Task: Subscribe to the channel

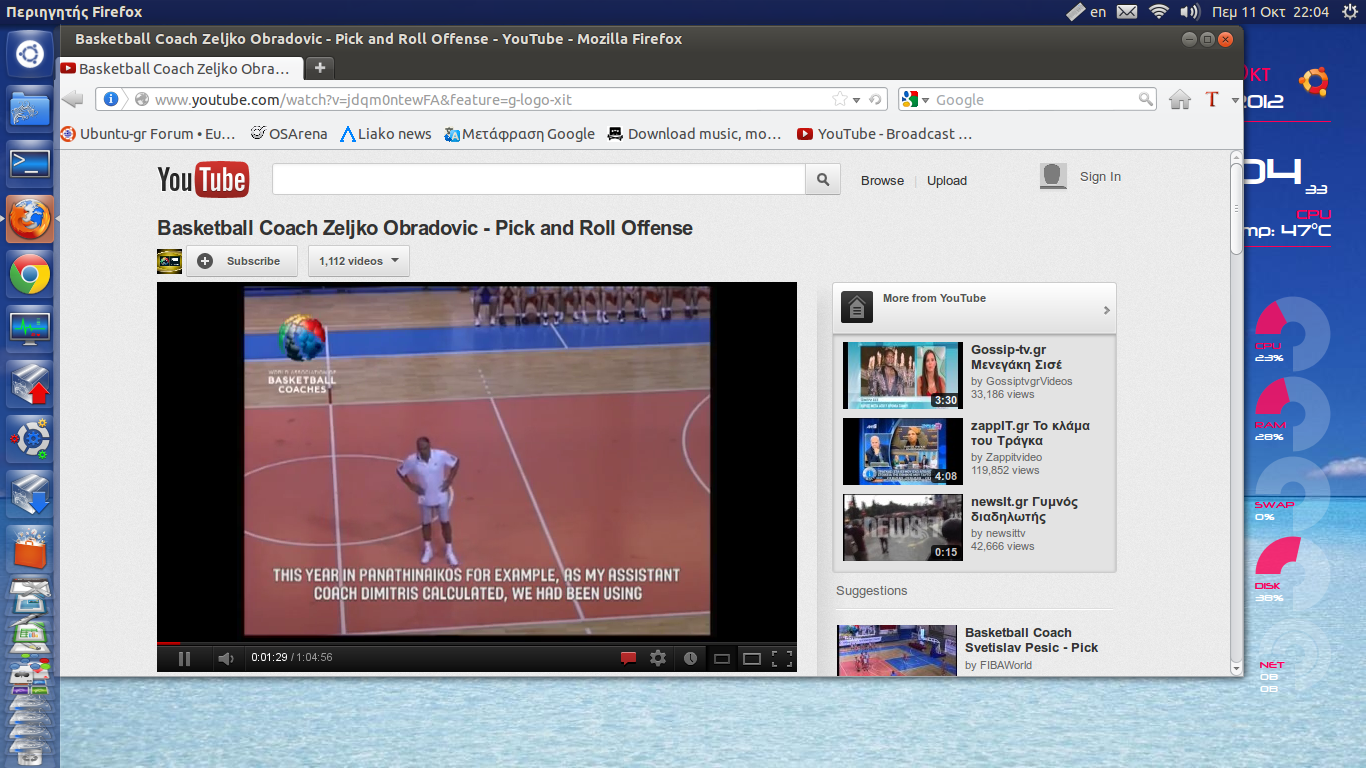Action: tap(242, 261)
